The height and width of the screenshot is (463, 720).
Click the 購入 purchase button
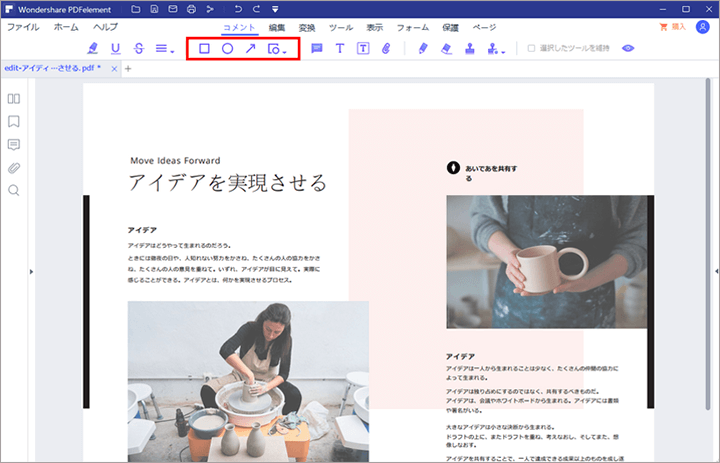672,27
